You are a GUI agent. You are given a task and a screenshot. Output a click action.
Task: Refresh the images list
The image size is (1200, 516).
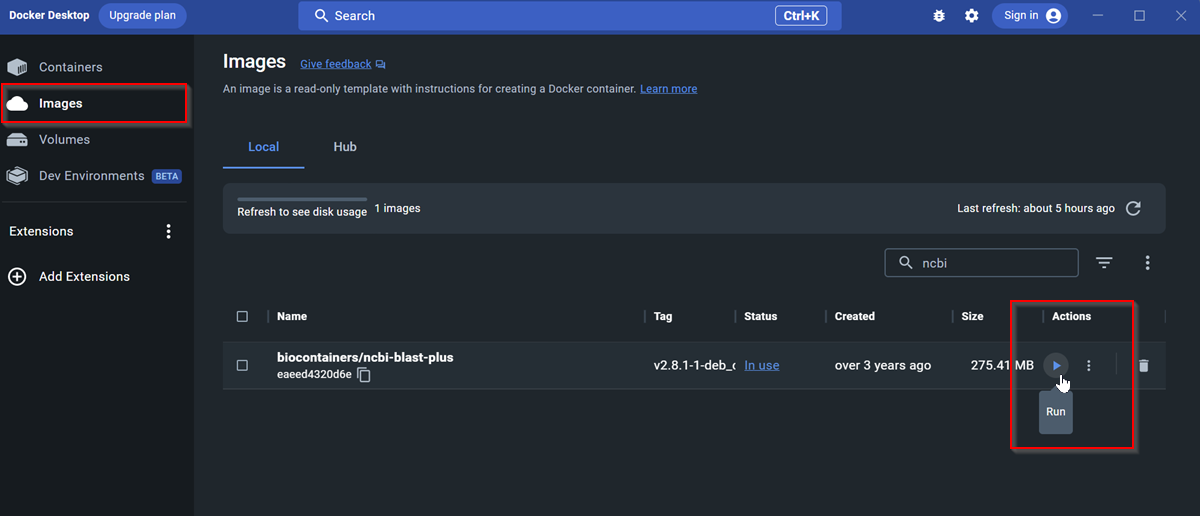pyautogui.click(x=1133, y=208)
